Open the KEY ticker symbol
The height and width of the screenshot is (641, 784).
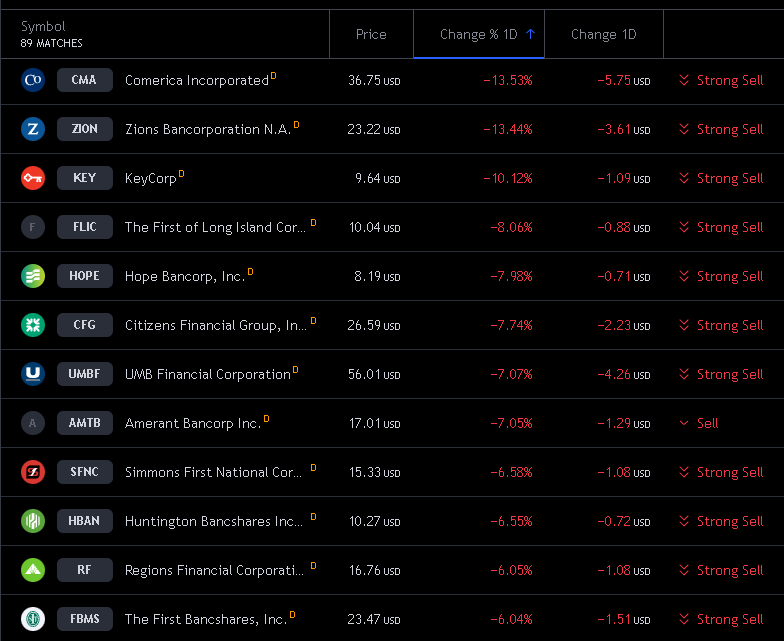click(x=84, y=178)
